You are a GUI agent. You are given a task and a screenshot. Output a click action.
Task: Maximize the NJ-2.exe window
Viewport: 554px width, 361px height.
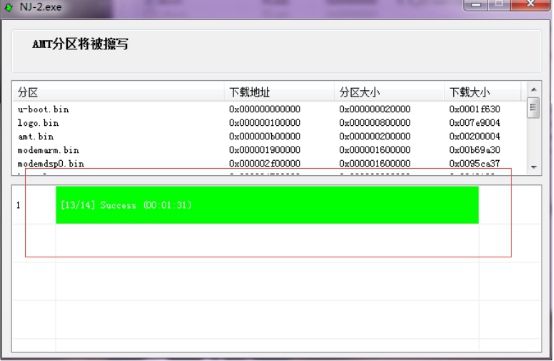[x=499, y=5]
